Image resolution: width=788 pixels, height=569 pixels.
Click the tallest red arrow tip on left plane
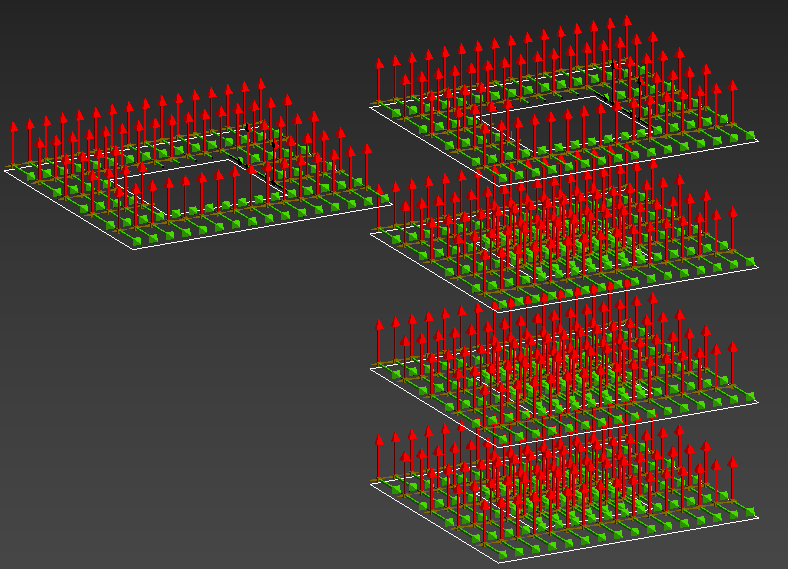click(261, 82)
